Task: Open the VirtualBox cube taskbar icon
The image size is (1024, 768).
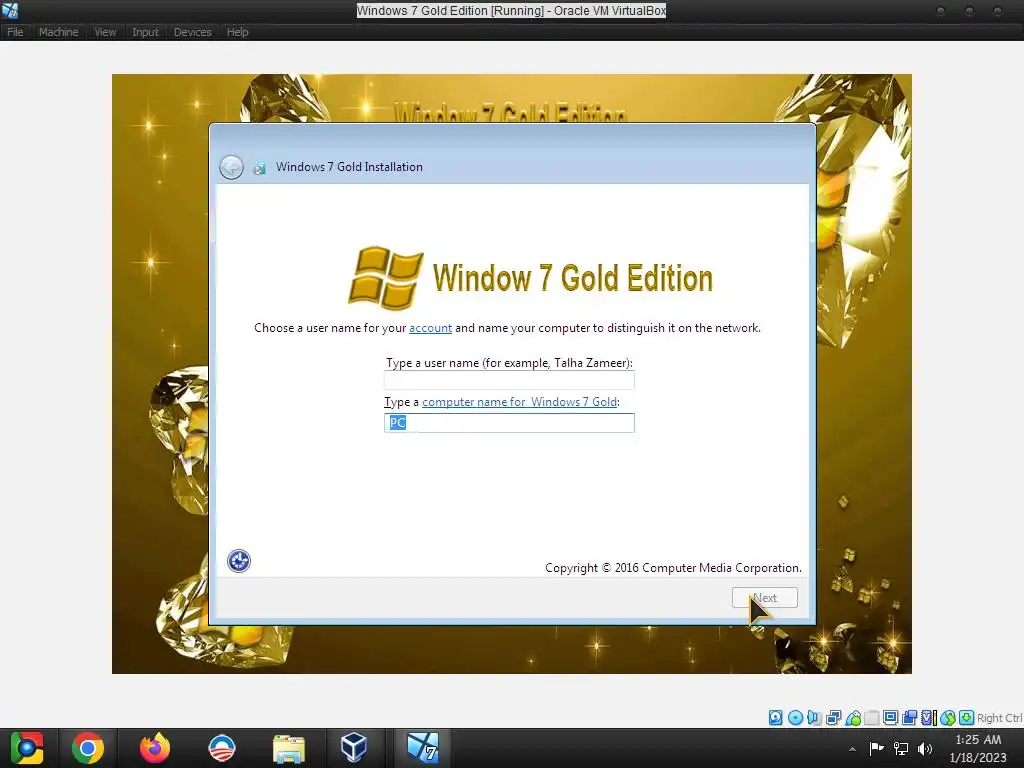Action: tap(354, 748)
